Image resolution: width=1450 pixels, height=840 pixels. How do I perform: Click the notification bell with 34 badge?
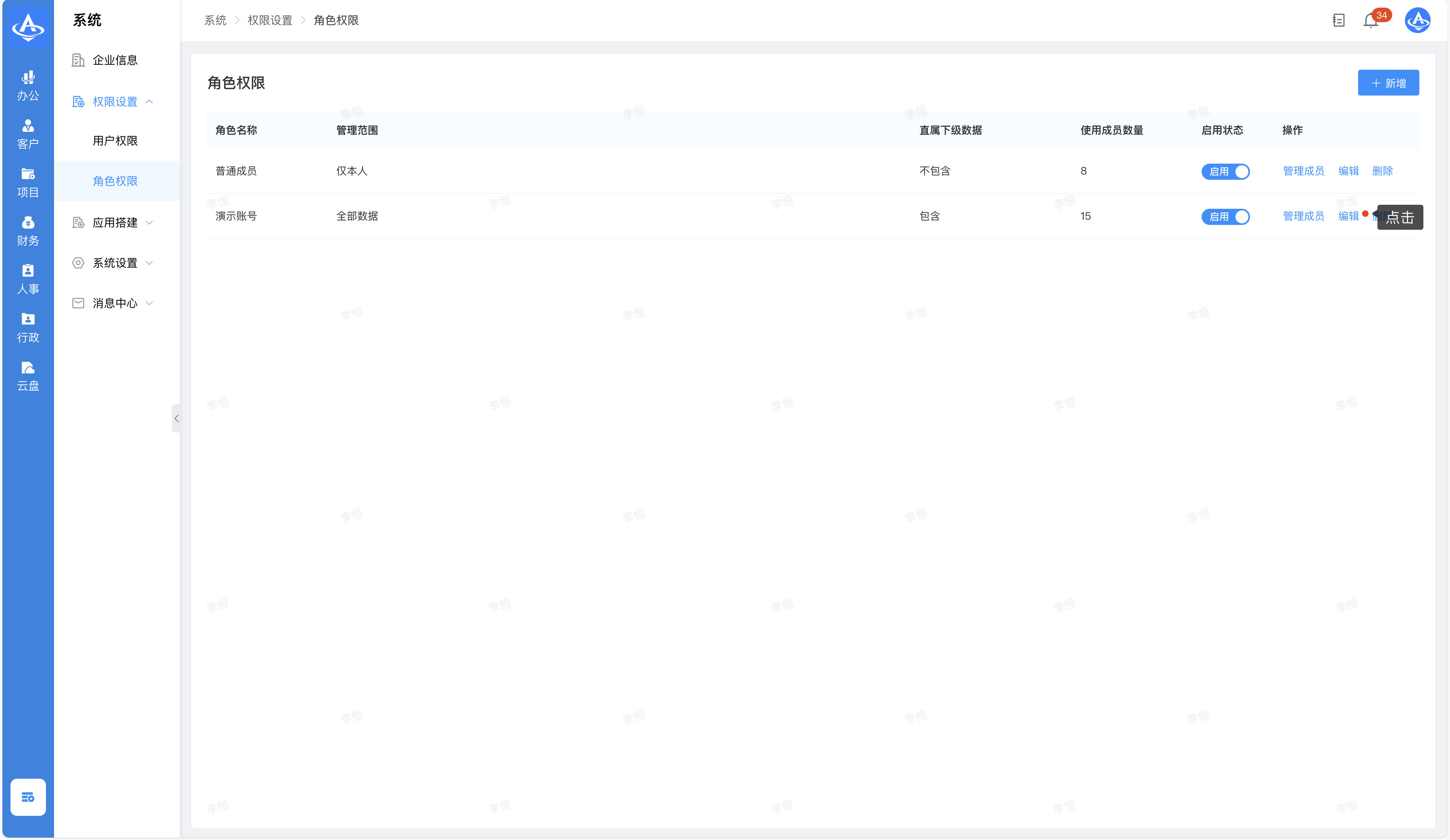1371,21
